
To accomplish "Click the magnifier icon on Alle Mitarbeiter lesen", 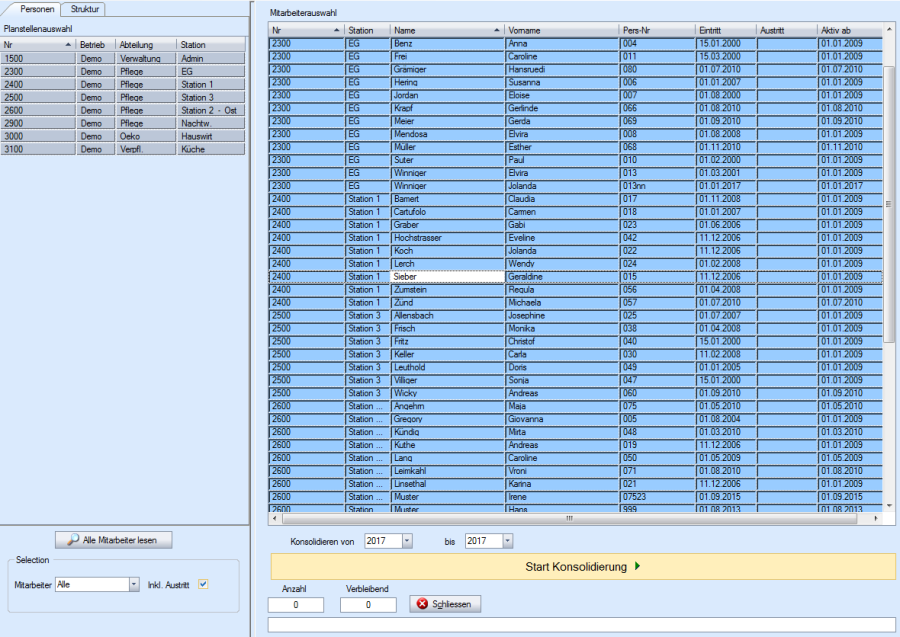I will 72,540.
